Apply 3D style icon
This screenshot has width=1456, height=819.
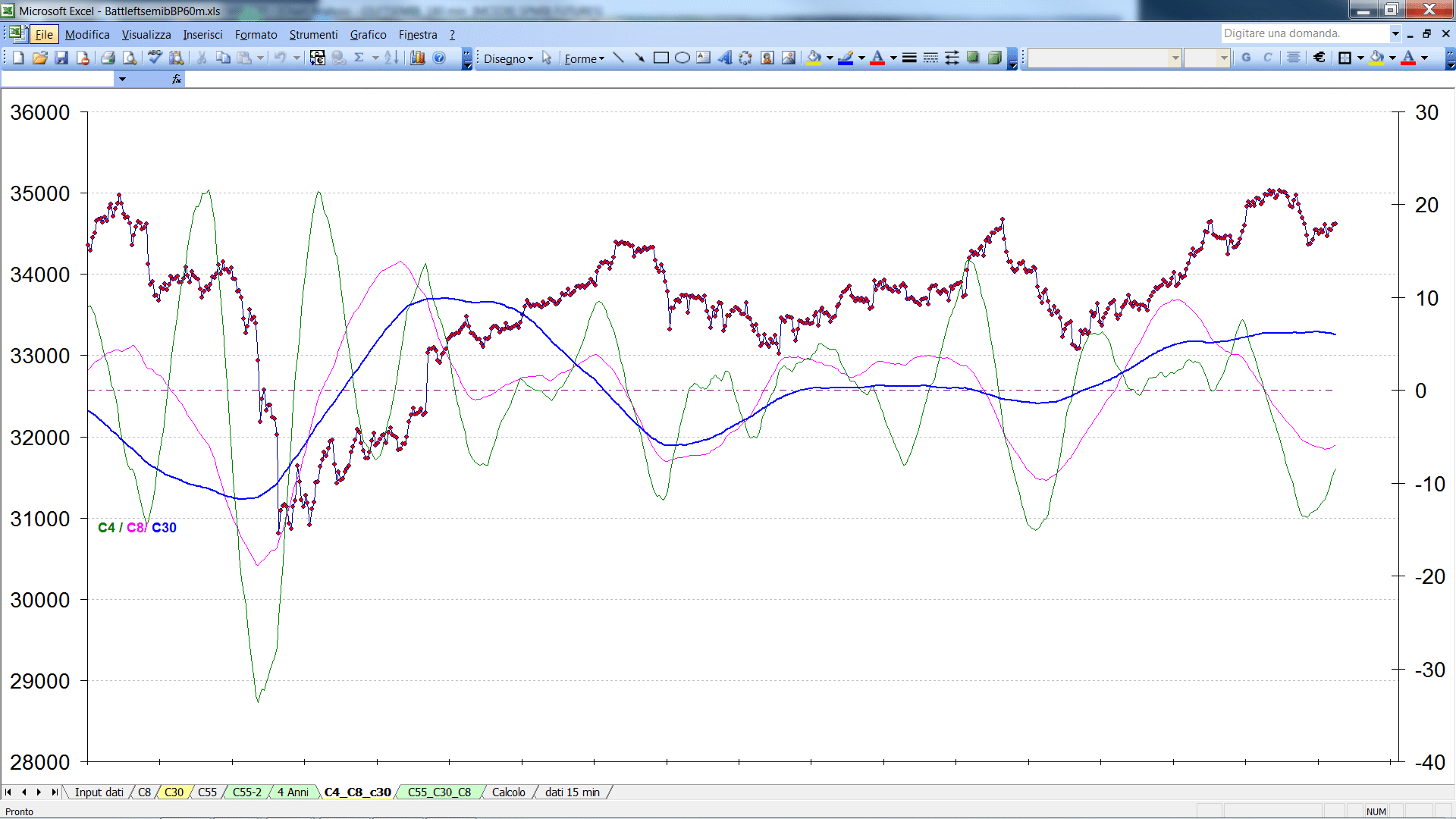click(x=994, y=58)
